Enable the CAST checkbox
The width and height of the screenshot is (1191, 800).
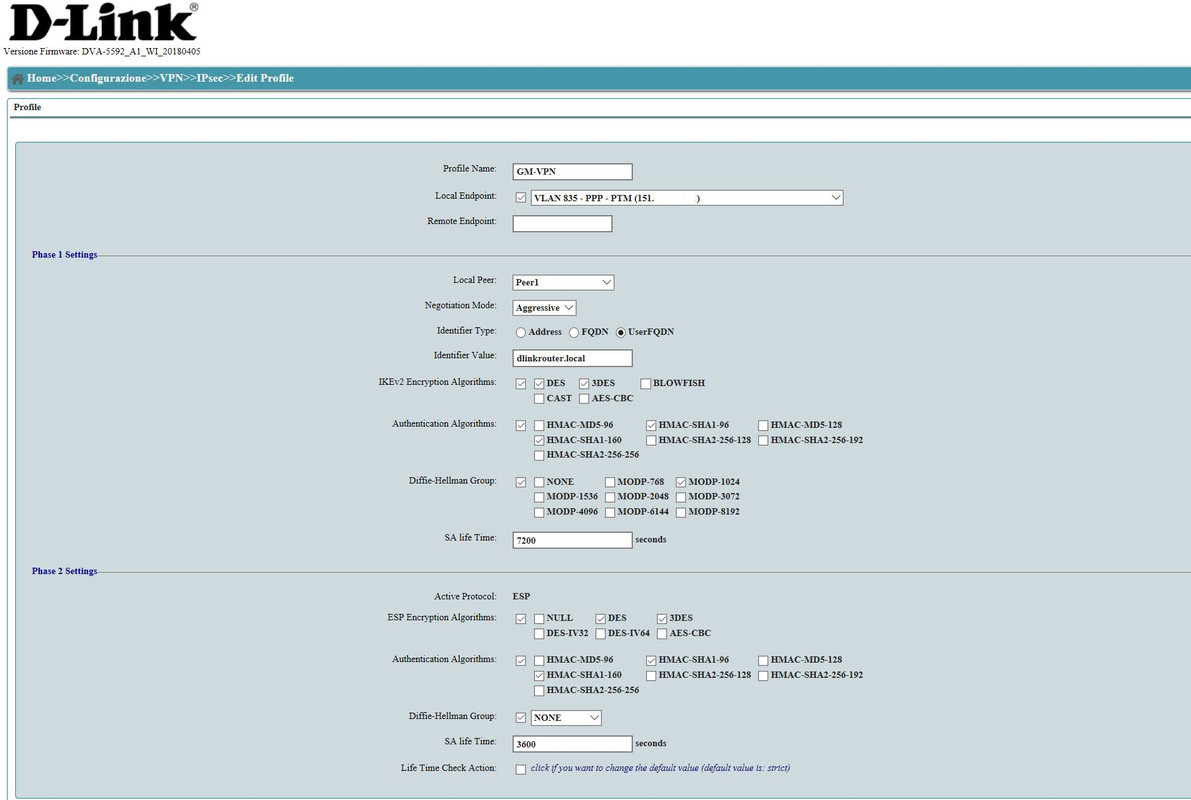(x=539, y=399)
